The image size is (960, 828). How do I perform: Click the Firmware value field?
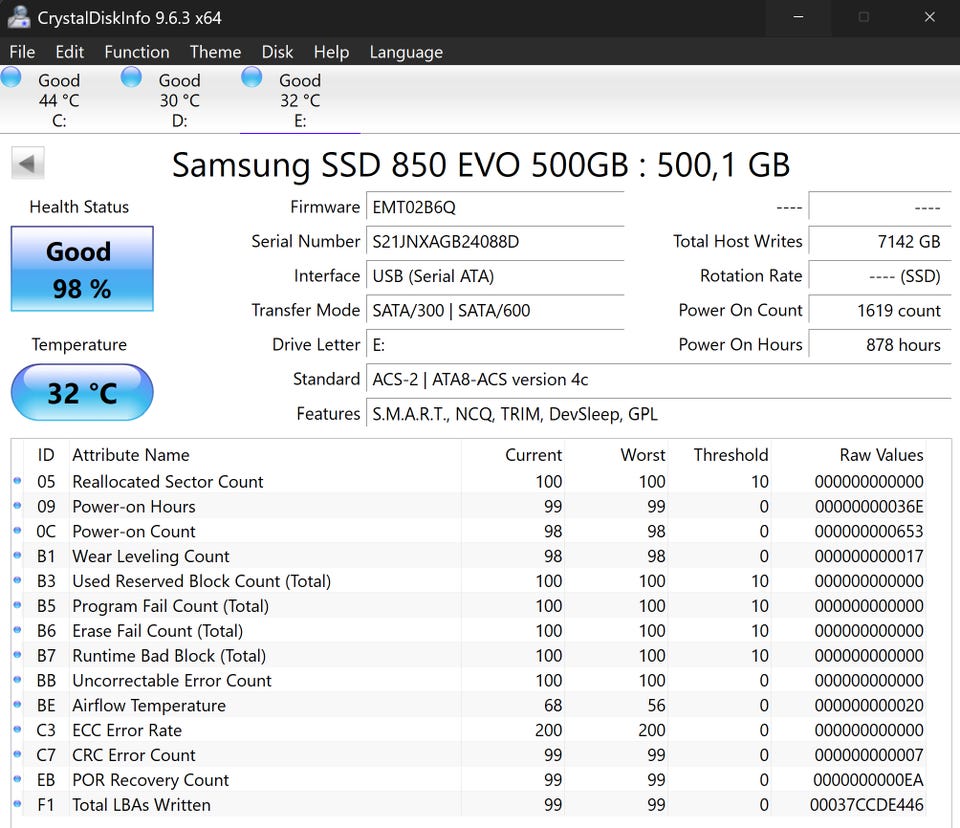tap(495, 207)
